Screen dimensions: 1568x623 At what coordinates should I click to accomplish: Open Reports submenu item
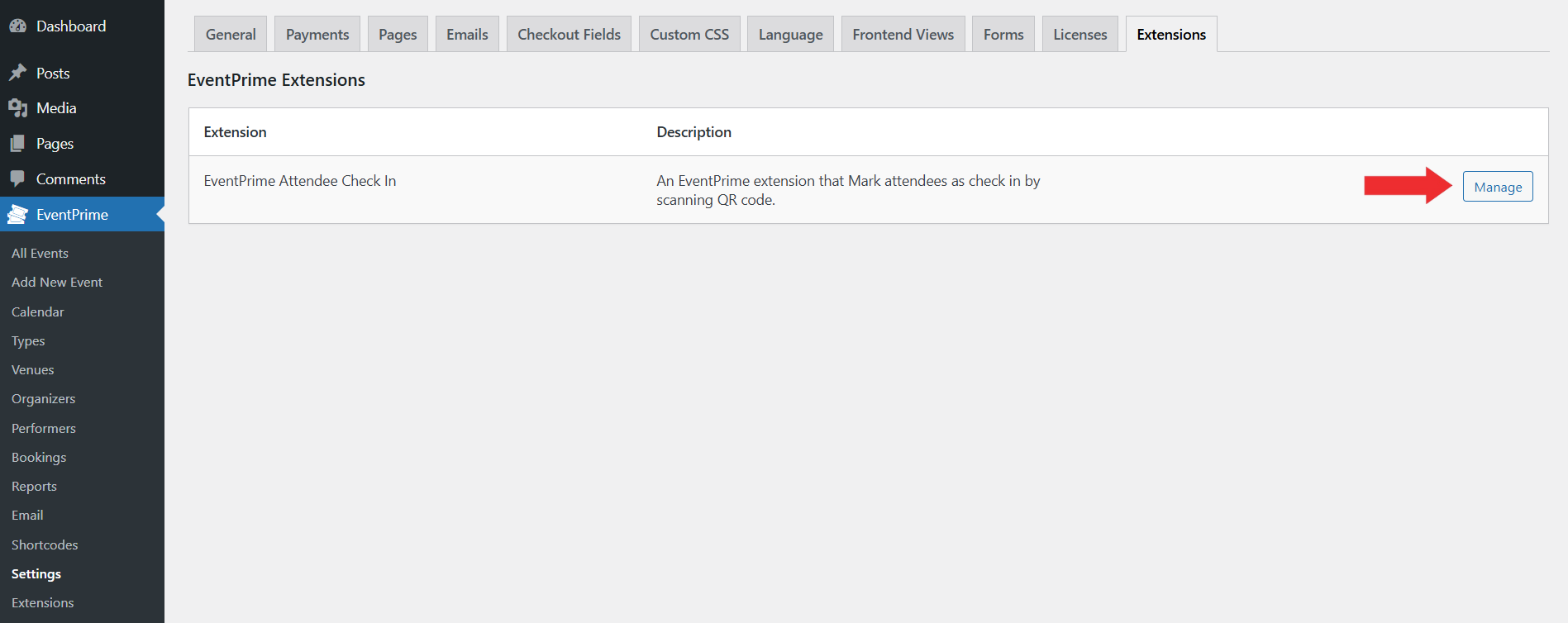click(x=34, y=487)
